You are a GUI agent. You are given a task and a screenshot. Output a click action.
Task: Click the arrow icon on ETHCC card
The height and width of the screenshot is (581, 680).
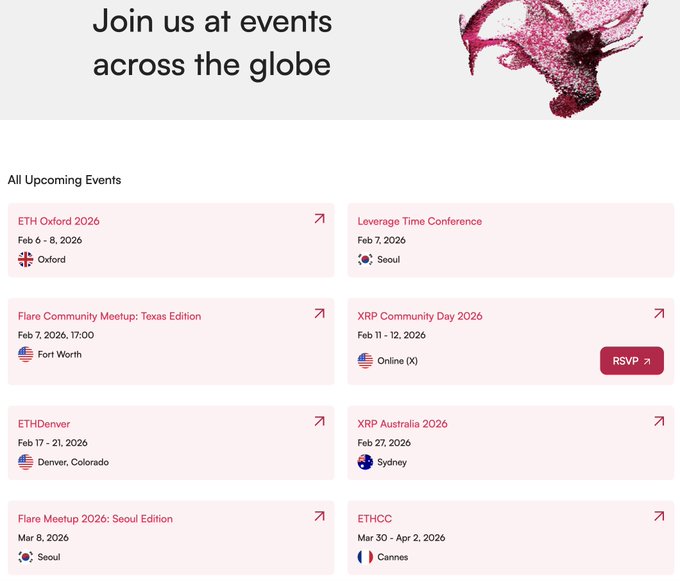(x=659, y=516)
